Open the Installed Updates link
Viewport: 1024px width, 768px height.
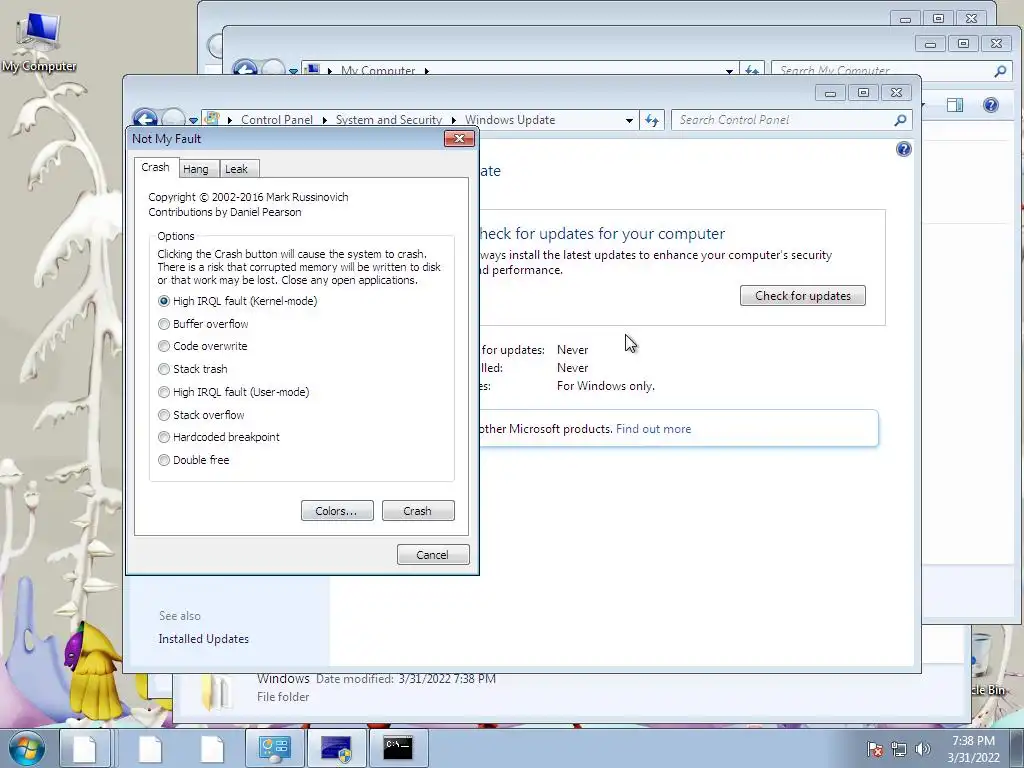pyautogui.click(x=204, y=639)
